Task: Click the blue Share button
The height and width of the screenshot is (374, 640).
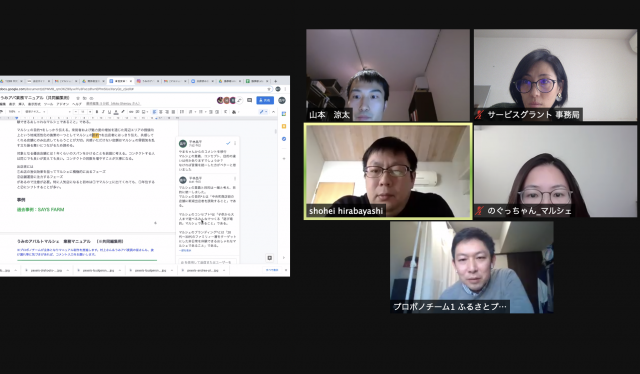Action: 265,100
